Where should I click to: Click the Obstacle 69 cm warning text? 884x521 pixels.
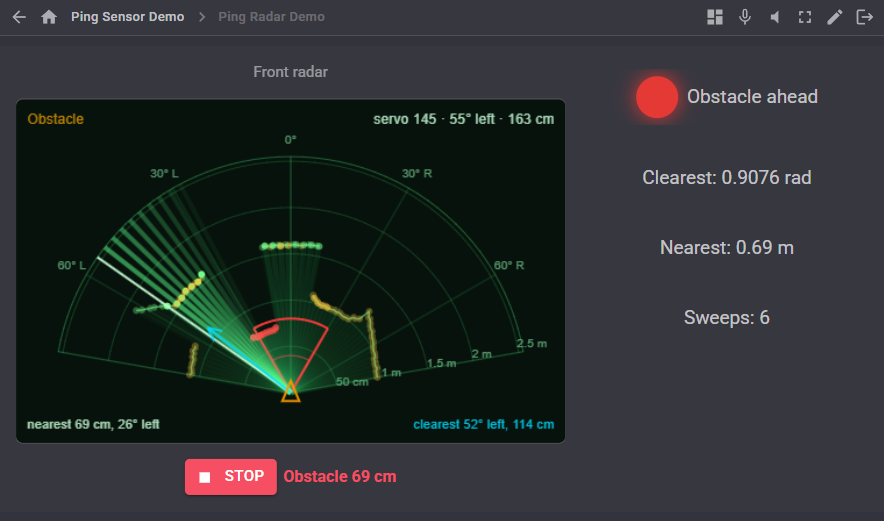click(x=340, y=476)
